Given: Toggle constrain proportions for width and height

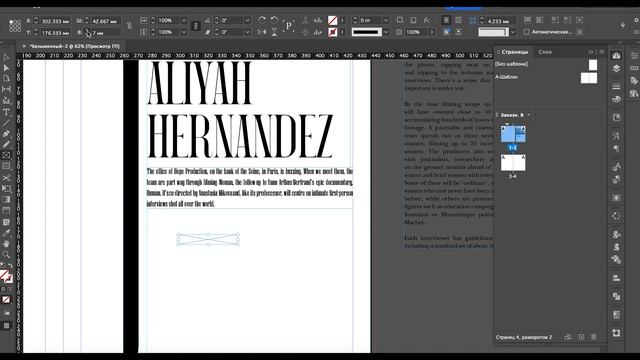Looking at the screenshot, I should [129, 26].
